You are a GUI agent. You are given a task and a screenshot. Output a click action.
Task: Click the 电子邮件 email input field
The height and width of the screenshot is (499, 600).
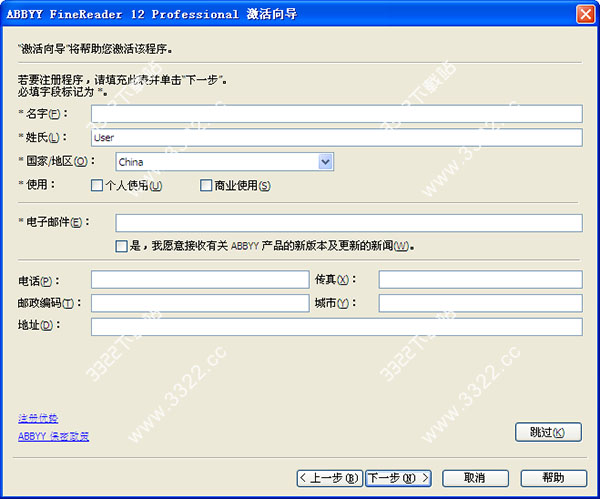point(349,223)
